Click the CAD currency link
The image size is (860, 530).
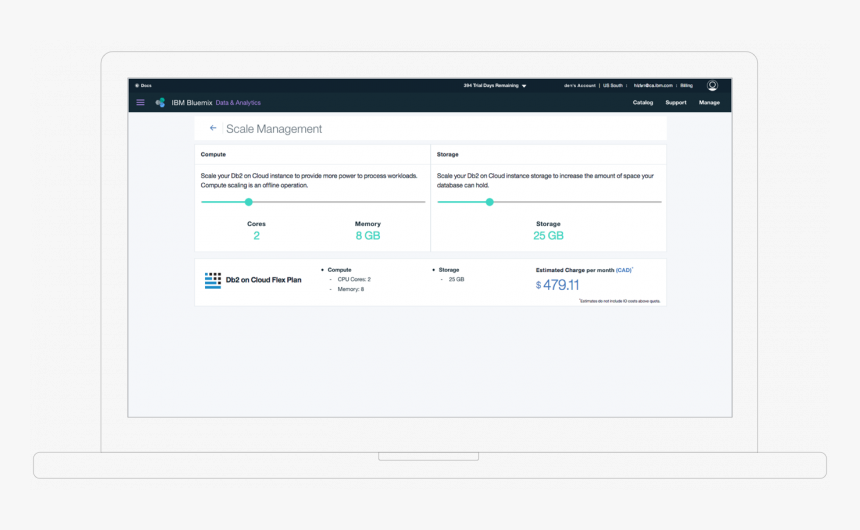[x=624, y=270]
